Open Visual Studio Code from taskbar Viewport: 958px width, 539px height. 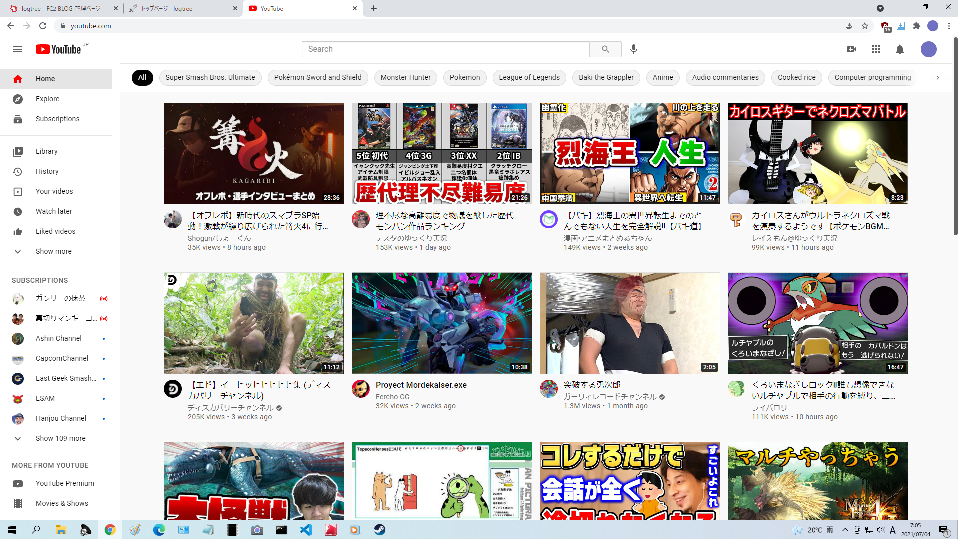[306, 530]
